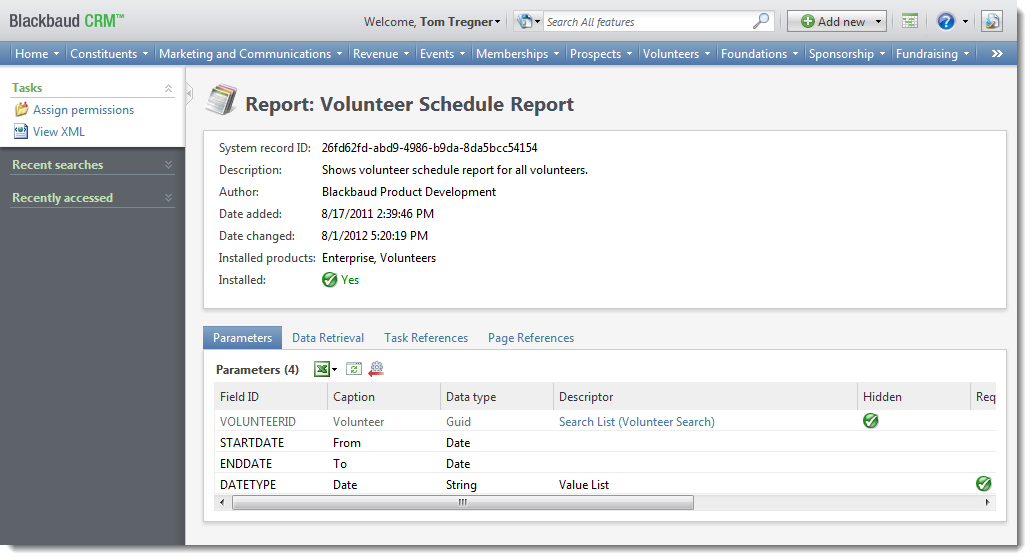Click the magnifying glass search icon

pyautogui.click(x=761, y=21)
